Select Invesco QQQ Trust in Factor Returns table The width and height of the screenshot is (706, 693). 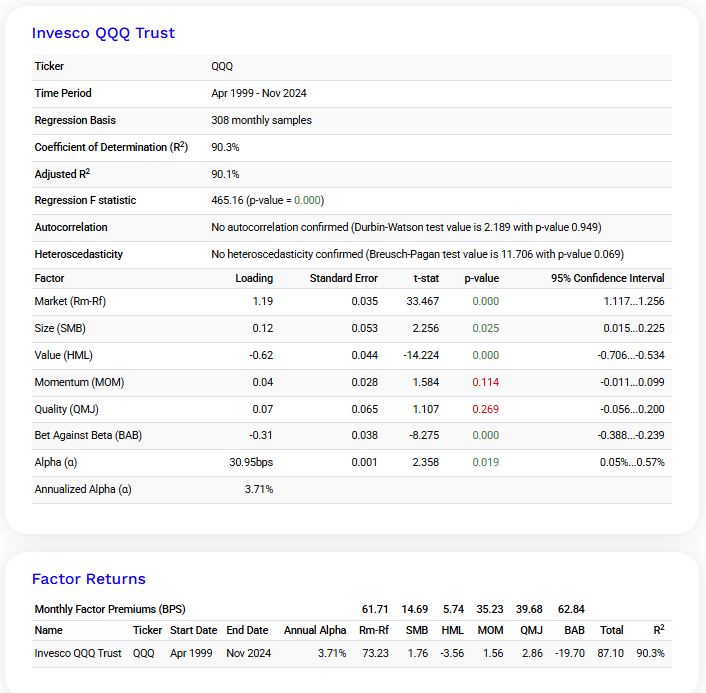point(78,653)
